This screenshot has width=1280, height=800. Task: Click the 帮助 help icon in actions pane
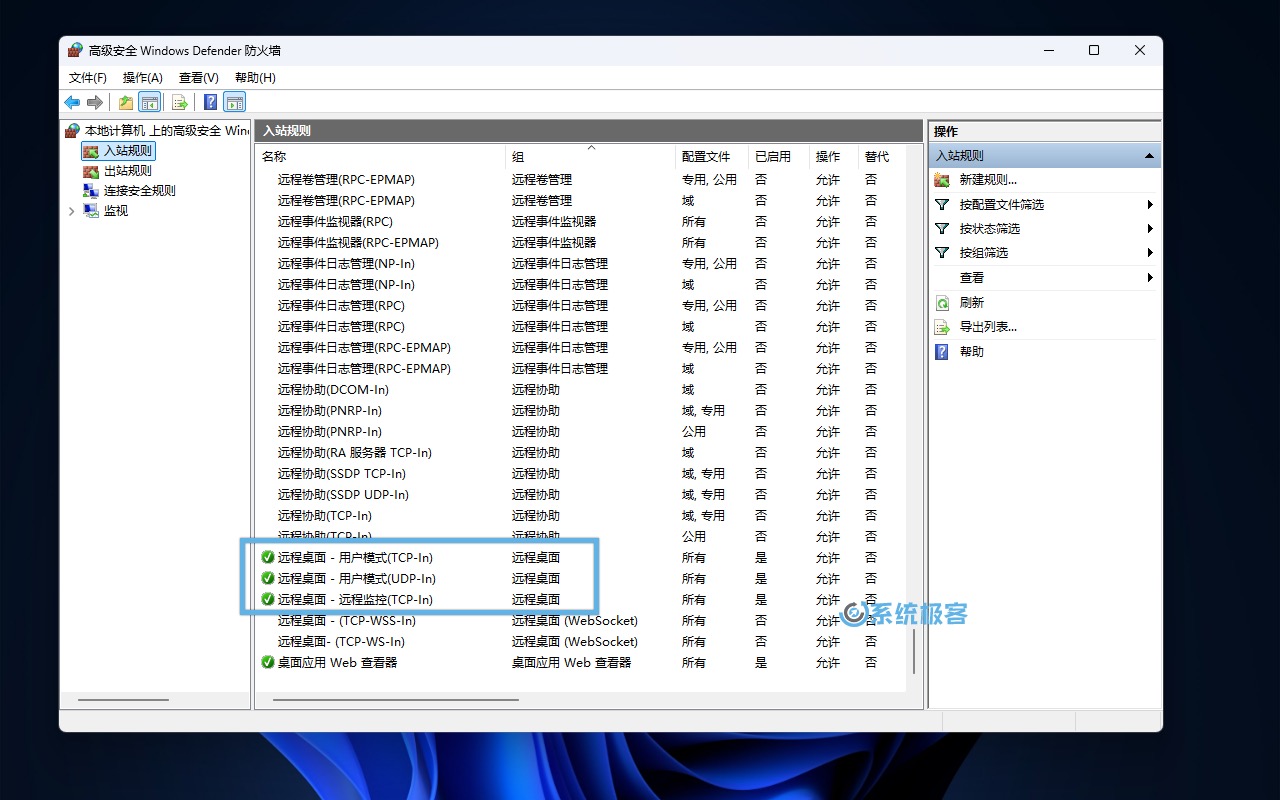(x=942, y=352)
